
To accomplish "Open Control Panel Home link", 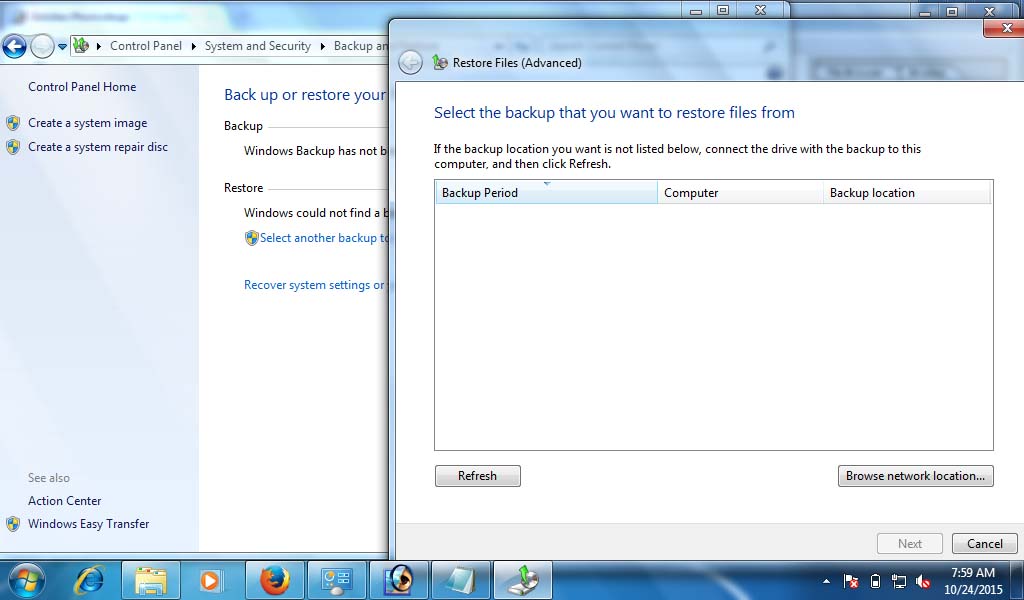I will point(82,87).
